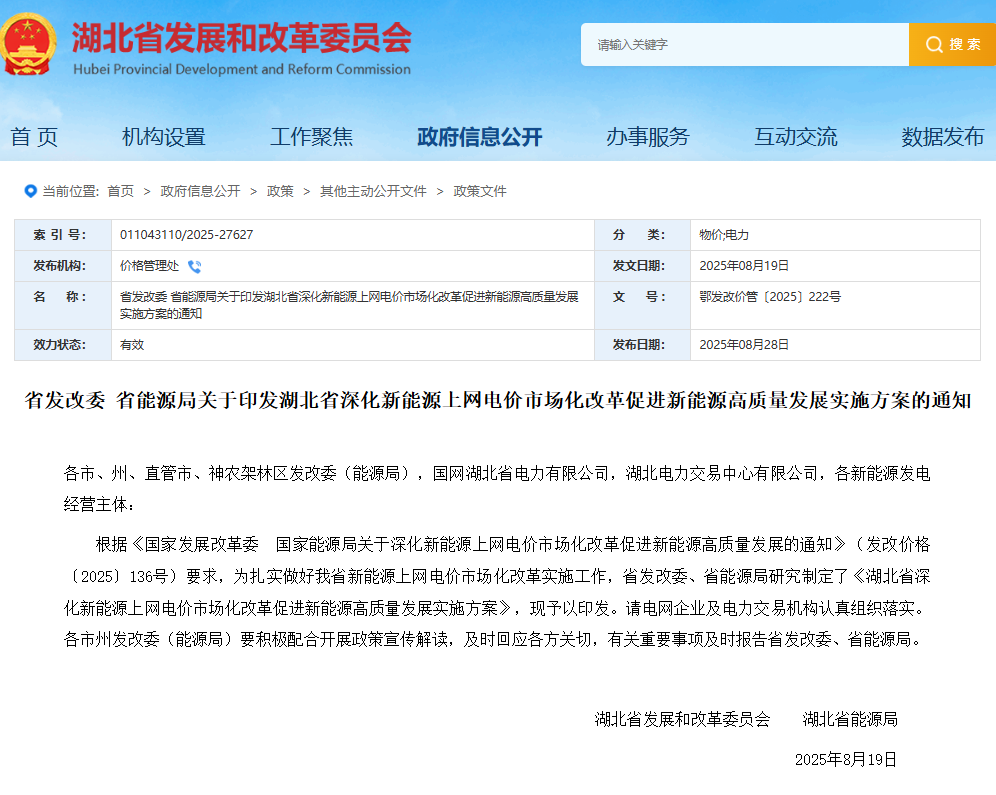Click the magnifier search icon
The width and height of the screenshot is (996, 795).
tap(934, 45)
